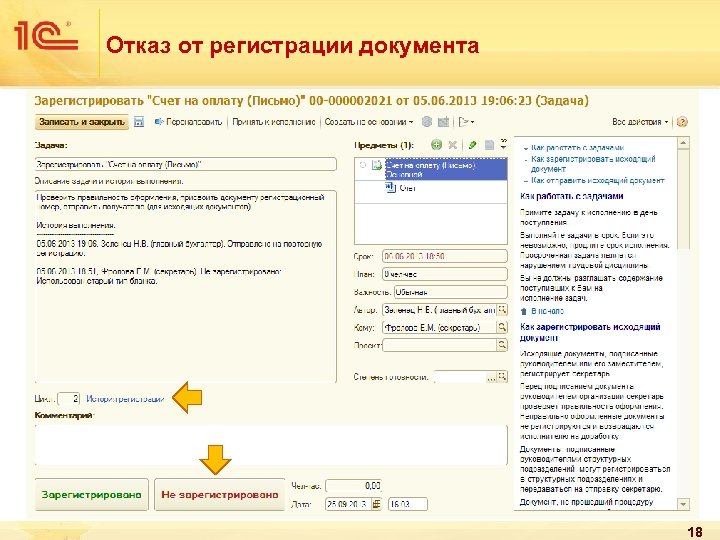Screen dimensions: 720x540
Task: Click the green pencil edit icon in Предметы
Action: click(x=472, y=145)
